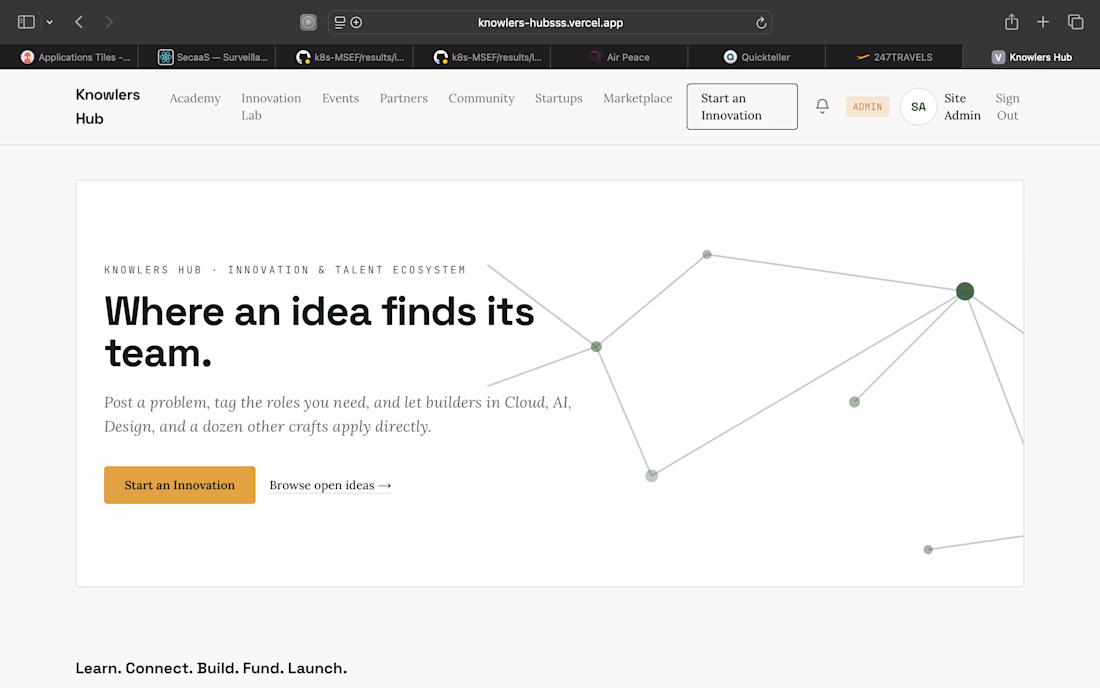Follow the Browse open ideas link
Screen dimensions: 1100x688
coord(330,485)
